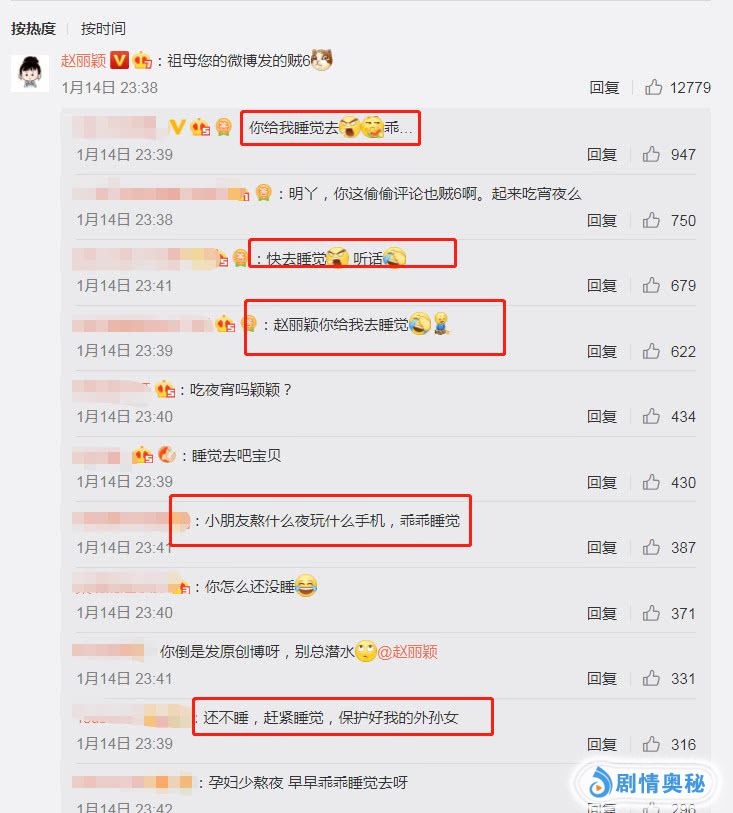Image resolution: width=733 pixels, height=813 pixels.
Task: Like the comment with 12779 likes
Action: click(653, 87)
